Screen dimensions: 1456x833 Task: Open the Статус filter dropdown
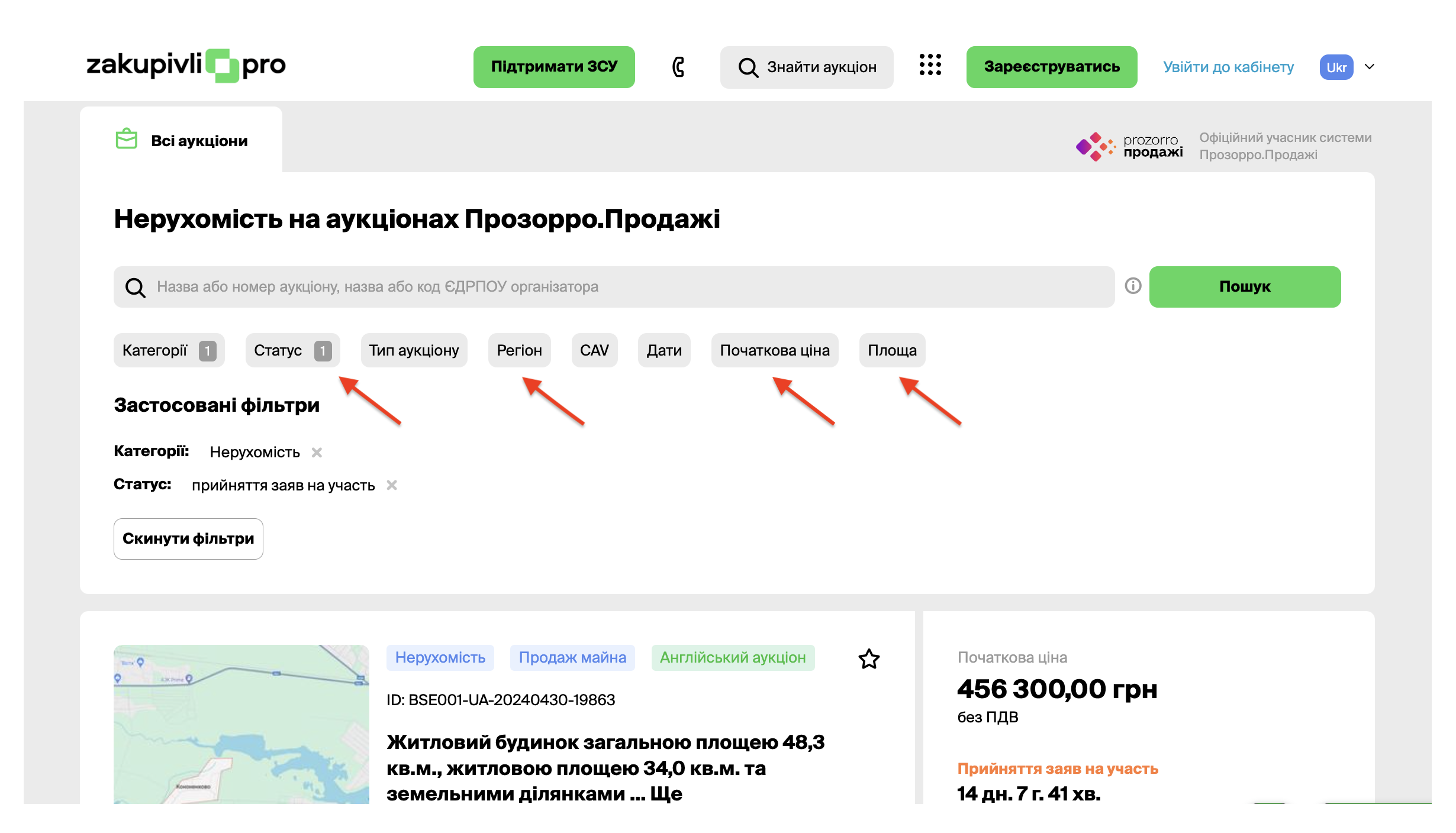[x=292, y=351]
